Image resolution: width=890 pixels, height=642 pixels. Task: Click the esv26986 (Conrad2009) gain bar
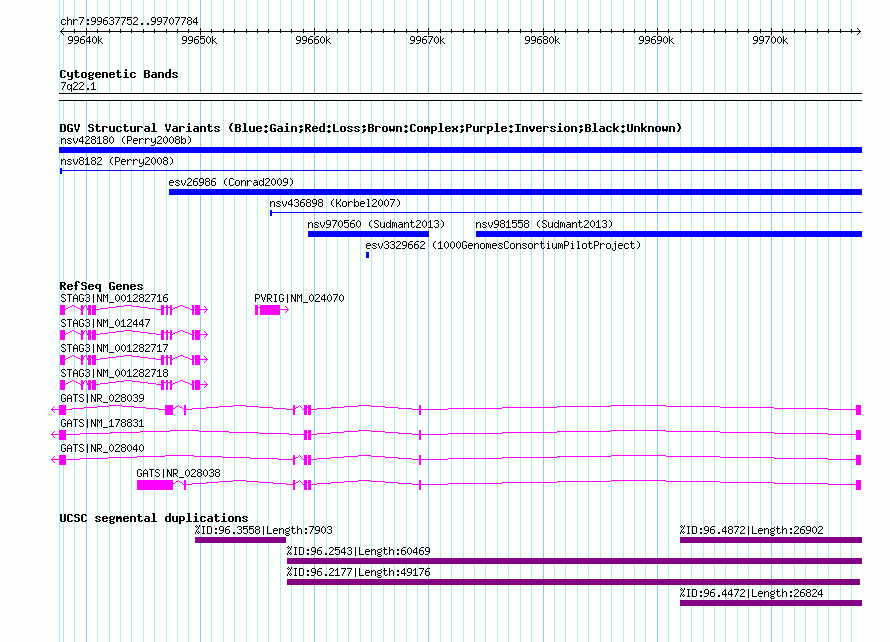click(515, 192)
